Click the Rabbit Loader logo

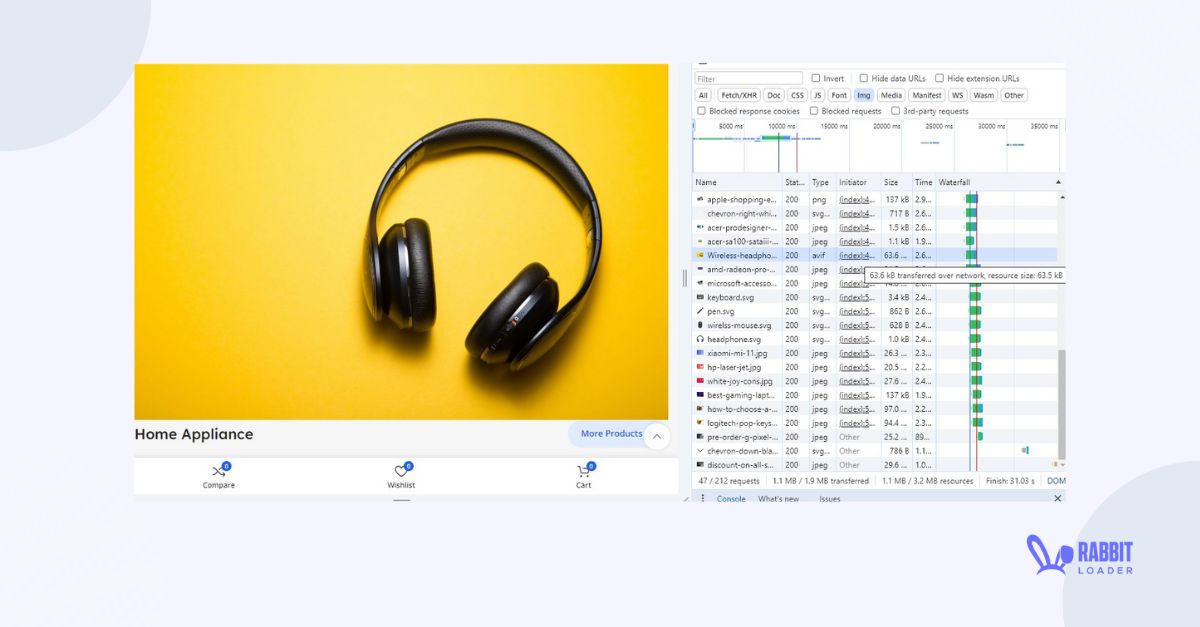click(1079, 555)
